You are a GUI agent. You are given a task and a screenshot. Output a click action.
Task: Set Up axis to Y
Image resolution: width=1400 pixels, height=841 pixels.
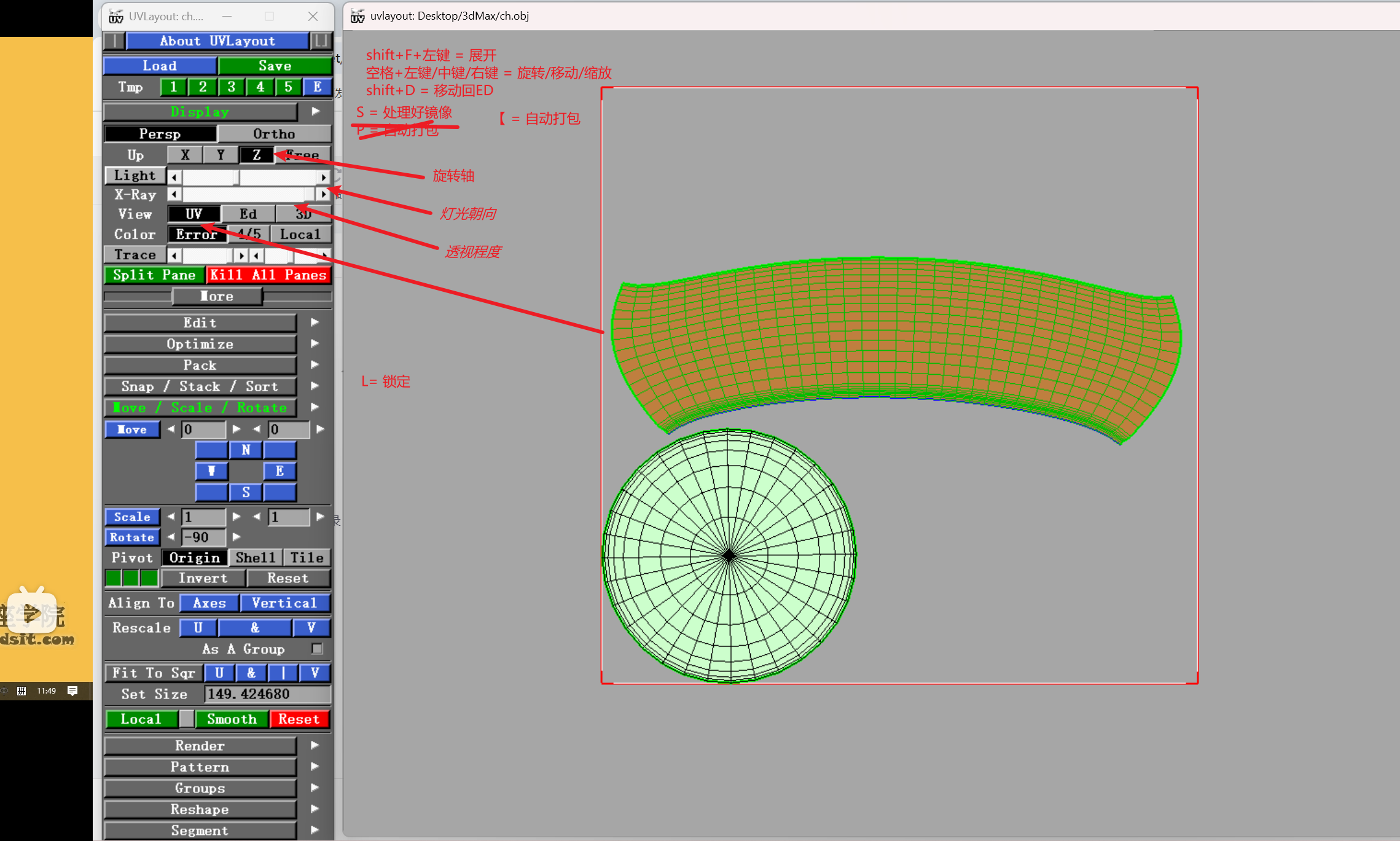tap(221, 155)
